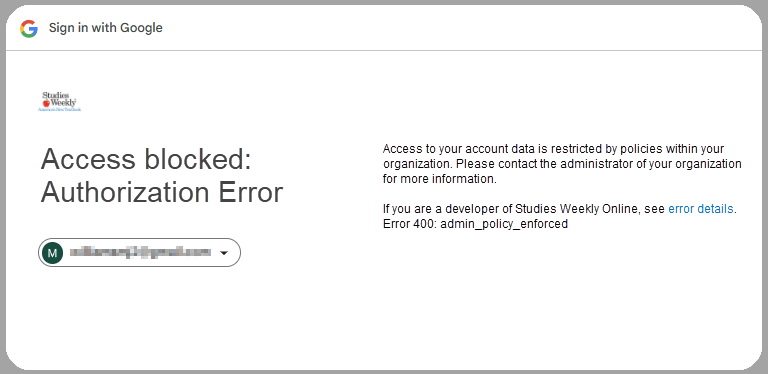
Task: Click the "Authorization Error" heading line
Action: coord(162,192)
